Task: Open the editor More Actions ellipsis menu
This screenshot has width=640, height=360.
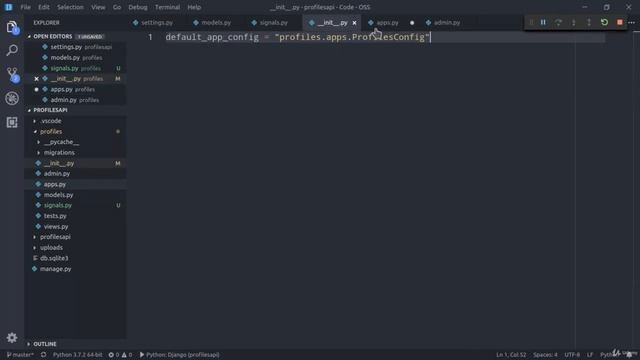Action: click(631, 22)
